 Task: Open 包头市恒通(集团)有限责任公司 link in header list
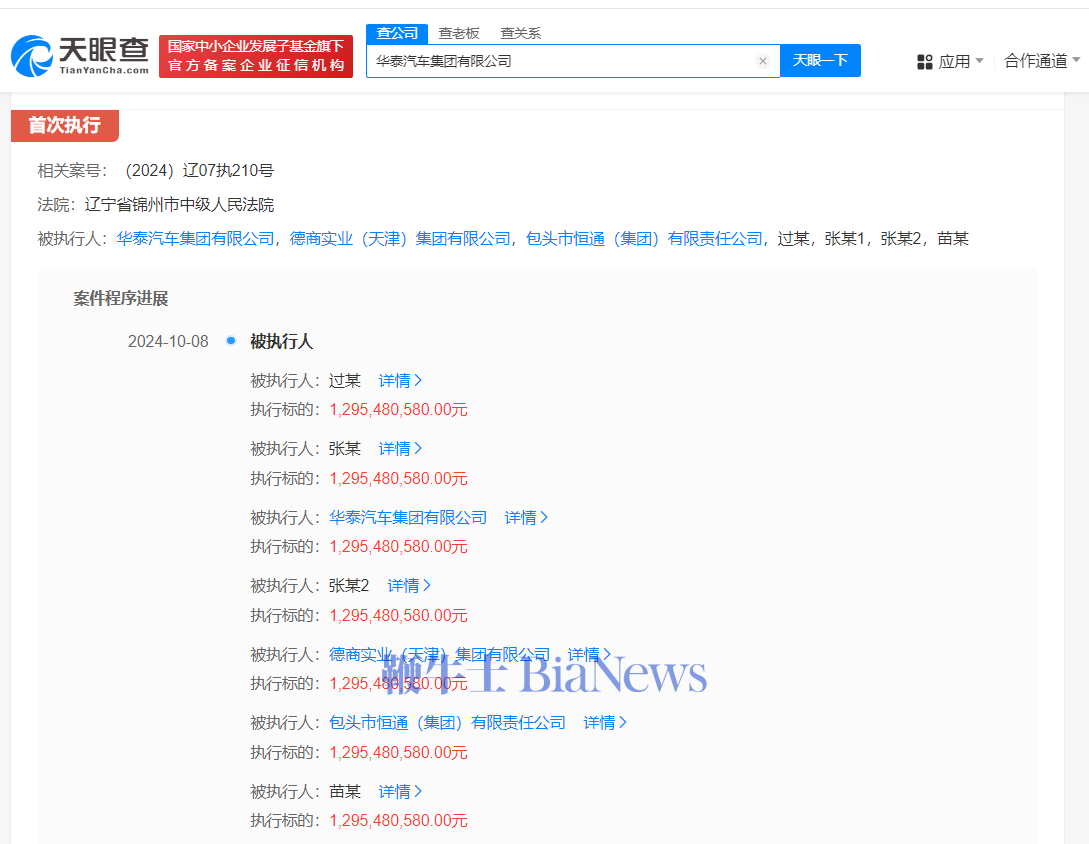(x=644, y=239)
